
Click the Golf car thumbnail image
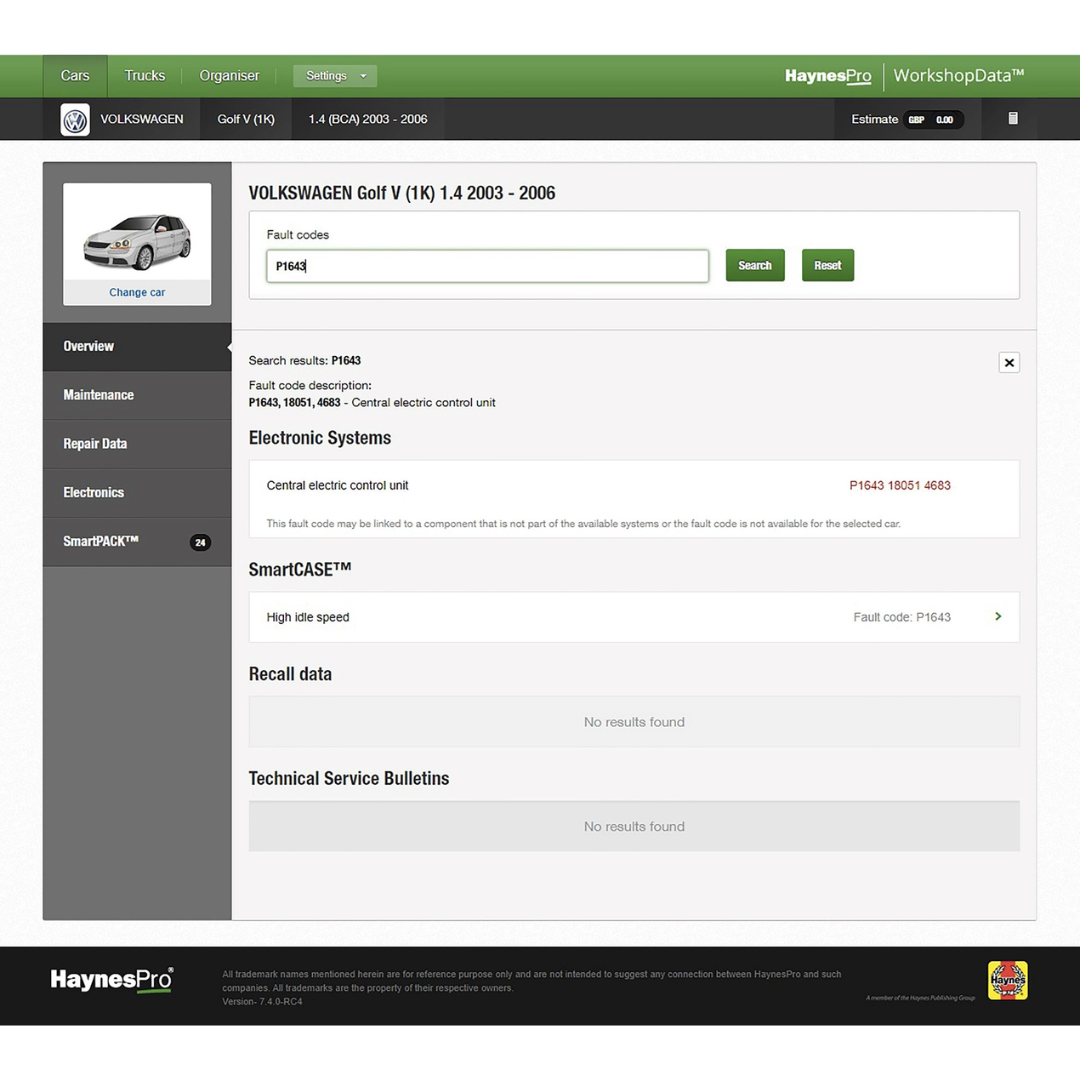(x=137, y=240)
